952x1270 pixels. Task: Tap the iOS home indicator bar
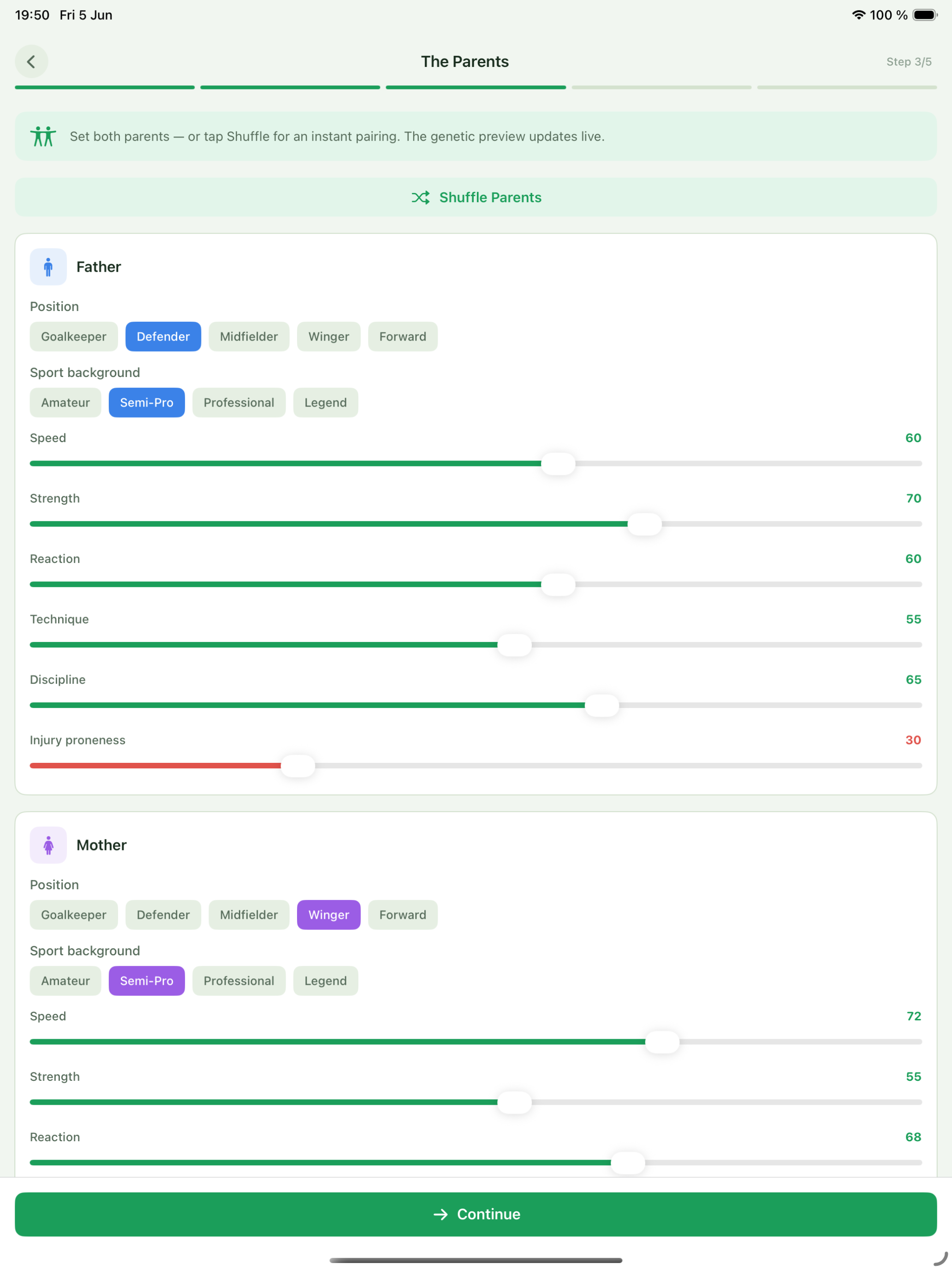pyautogui.click(x=476, y=1261)
